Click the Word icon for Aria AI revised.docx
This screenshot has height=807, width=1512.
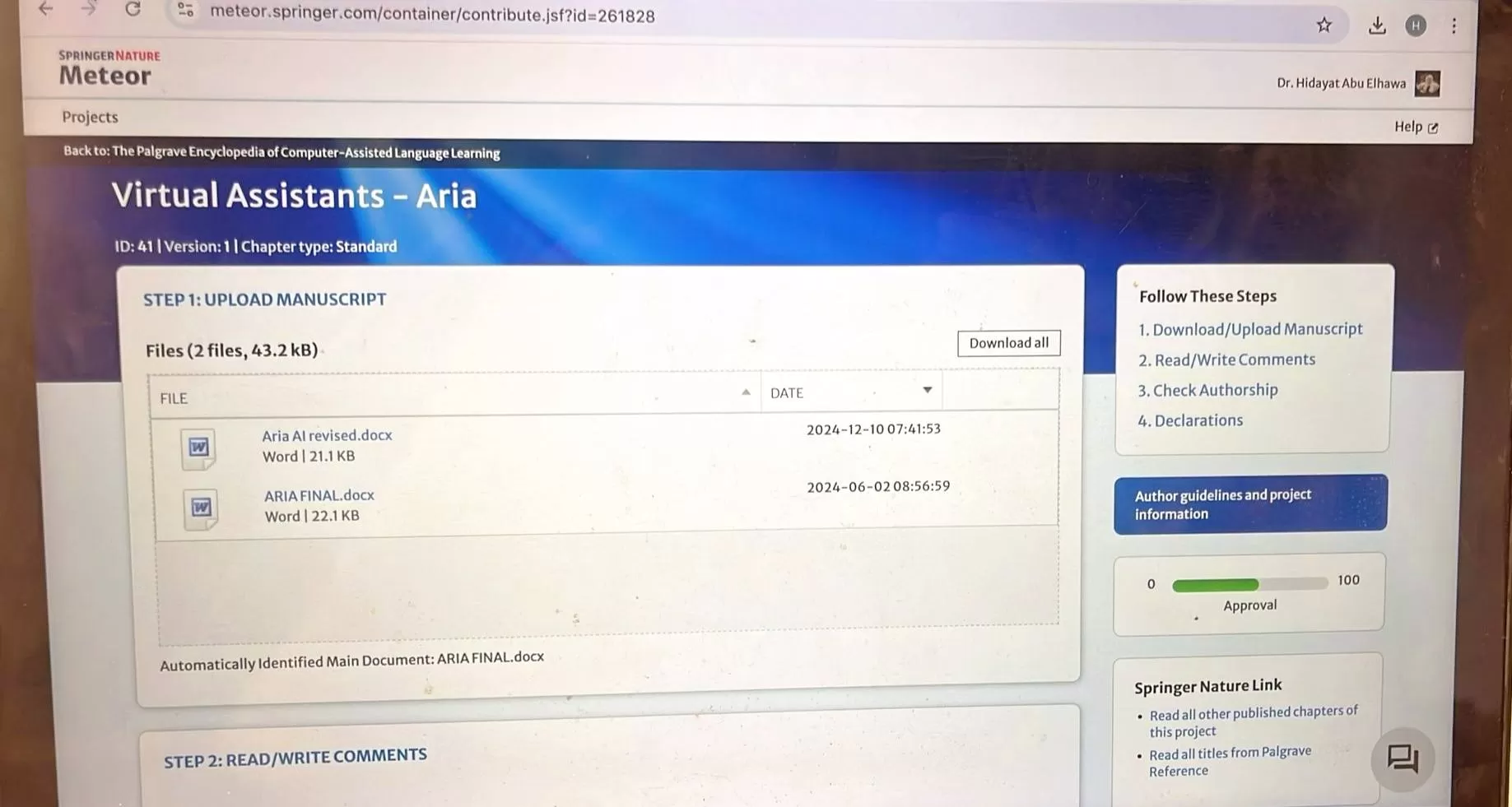point(198,448)
